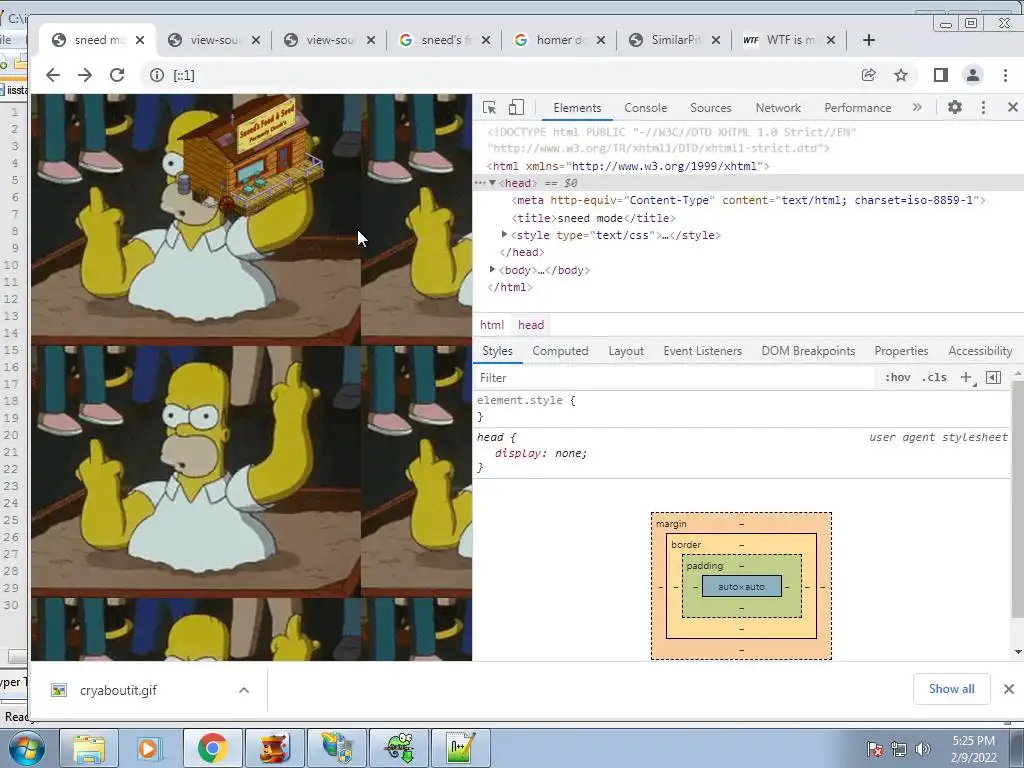Viewport: 1024px width, 768px height.
Task: Click the element.style rule
Action: point(526,400)
